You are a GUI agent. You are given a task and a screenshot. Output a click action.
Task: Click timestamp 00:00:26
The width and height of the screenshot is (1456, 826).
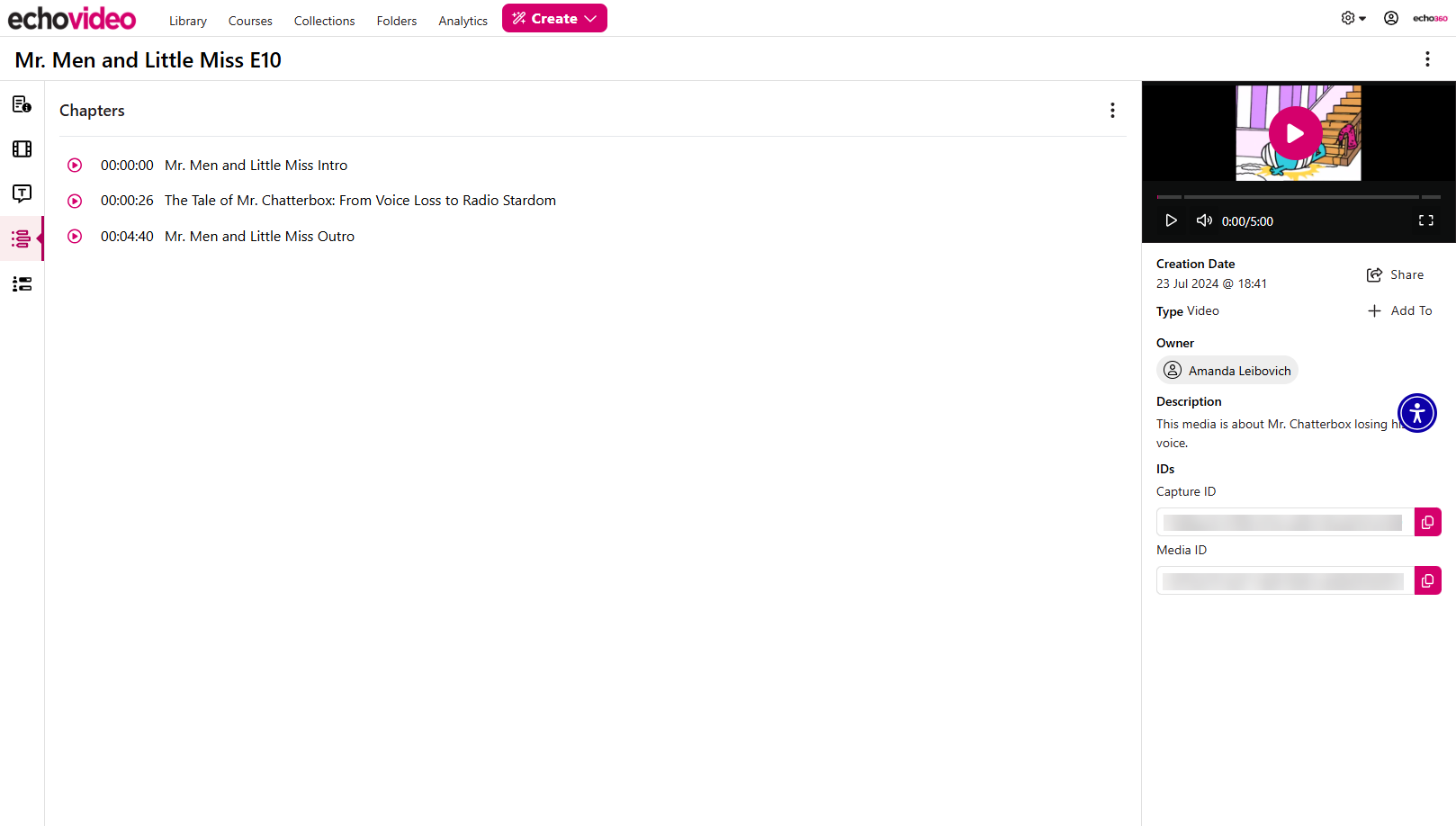(x=127, y=201)
